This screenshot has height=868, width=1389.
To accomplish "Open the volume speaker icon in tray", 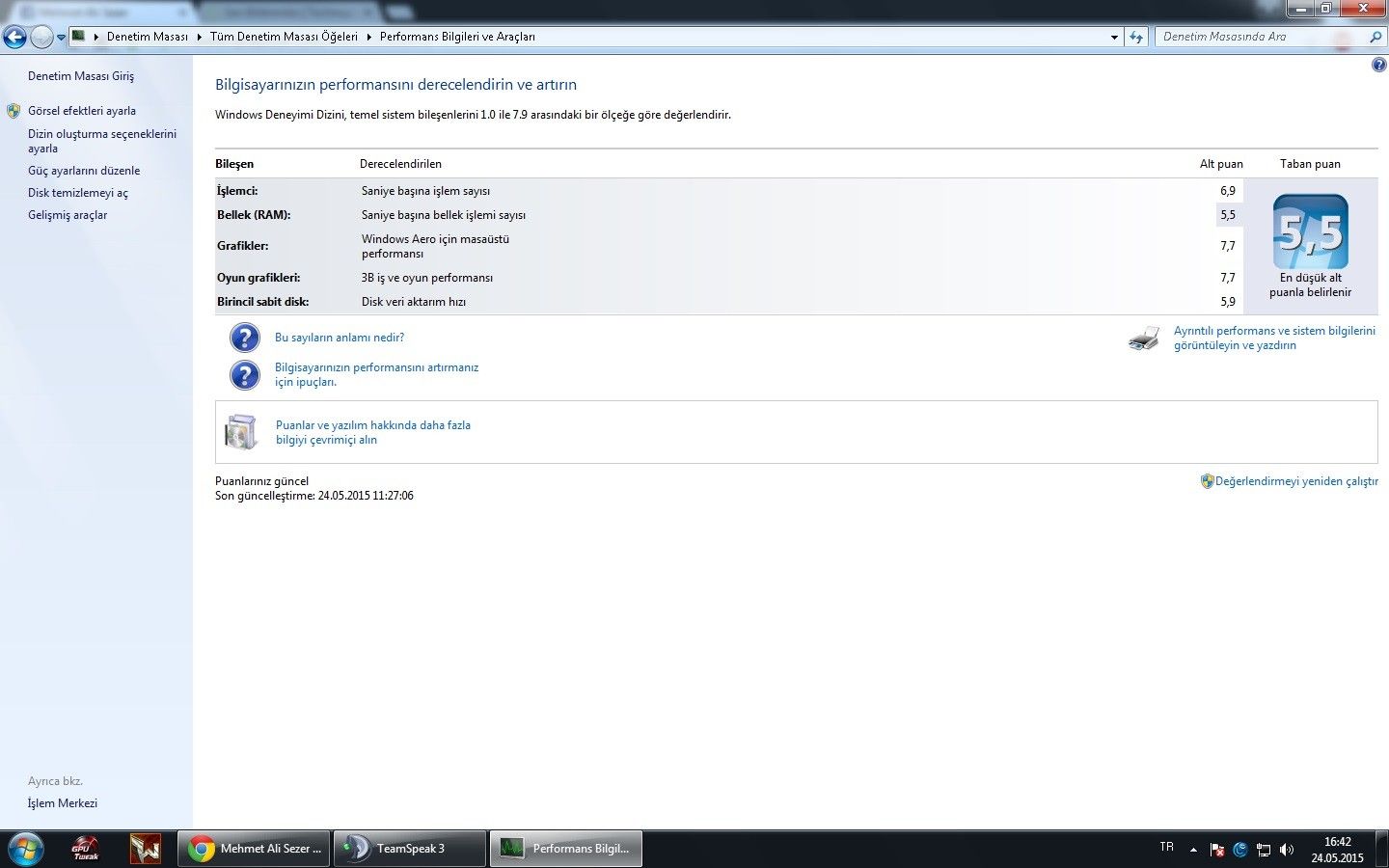I will pyautogui.click(x=1287, y=850).
